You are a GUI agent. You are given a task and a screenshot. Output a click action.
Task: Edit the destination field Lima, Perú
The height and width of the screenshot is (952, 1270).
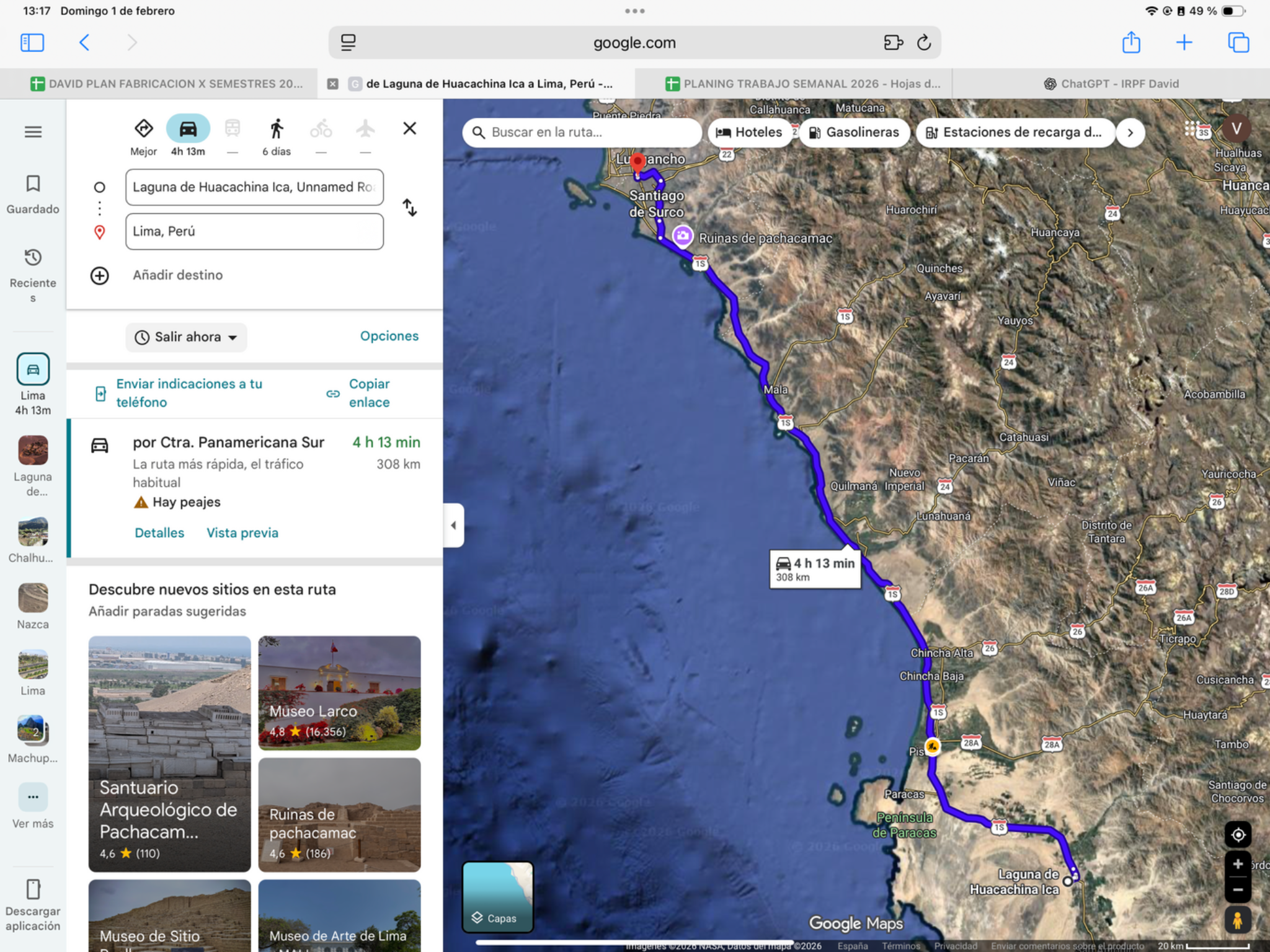click(254, 231)
